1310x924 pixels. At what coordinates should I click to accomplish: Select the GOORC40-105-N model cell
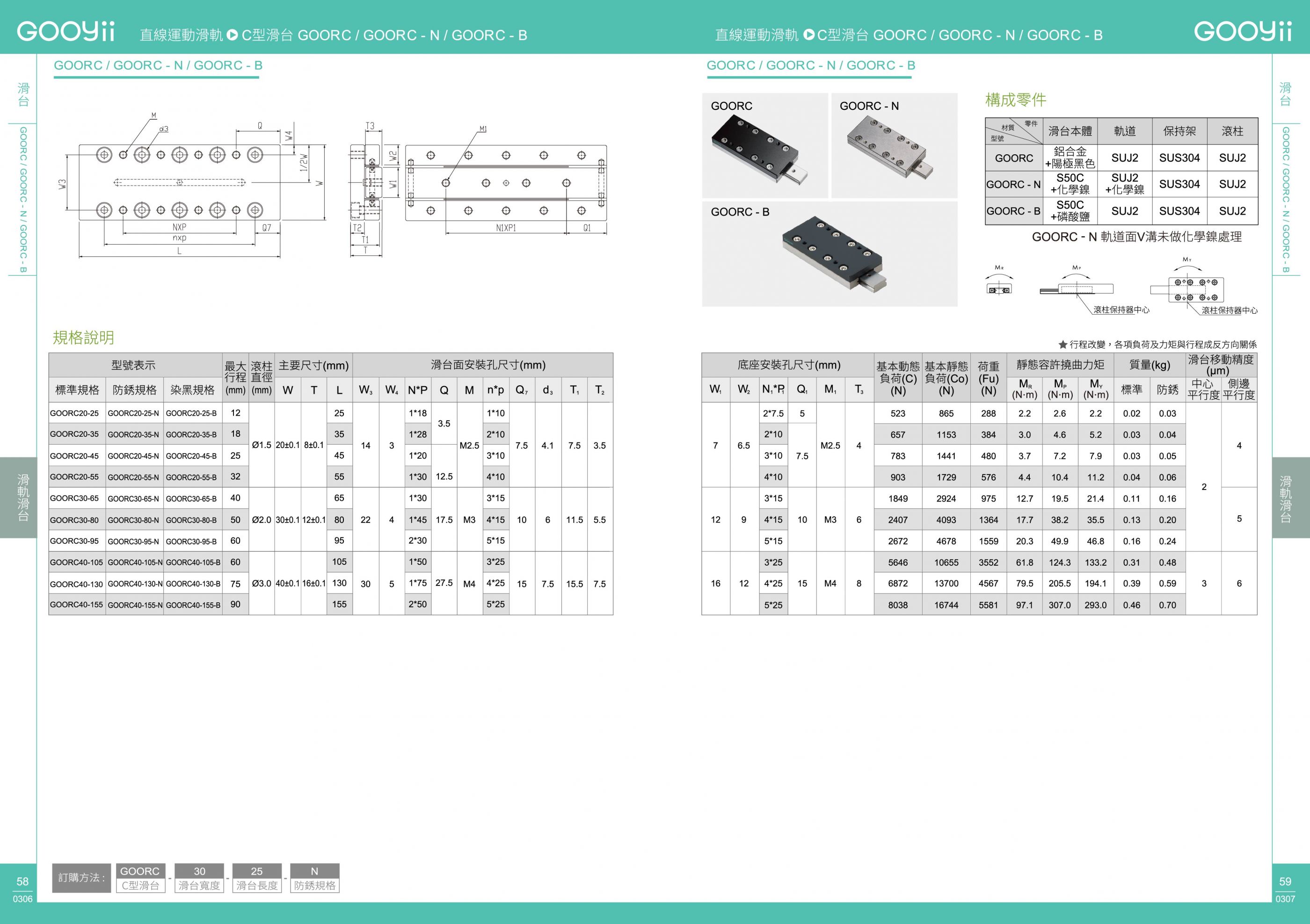click(135, 562)
